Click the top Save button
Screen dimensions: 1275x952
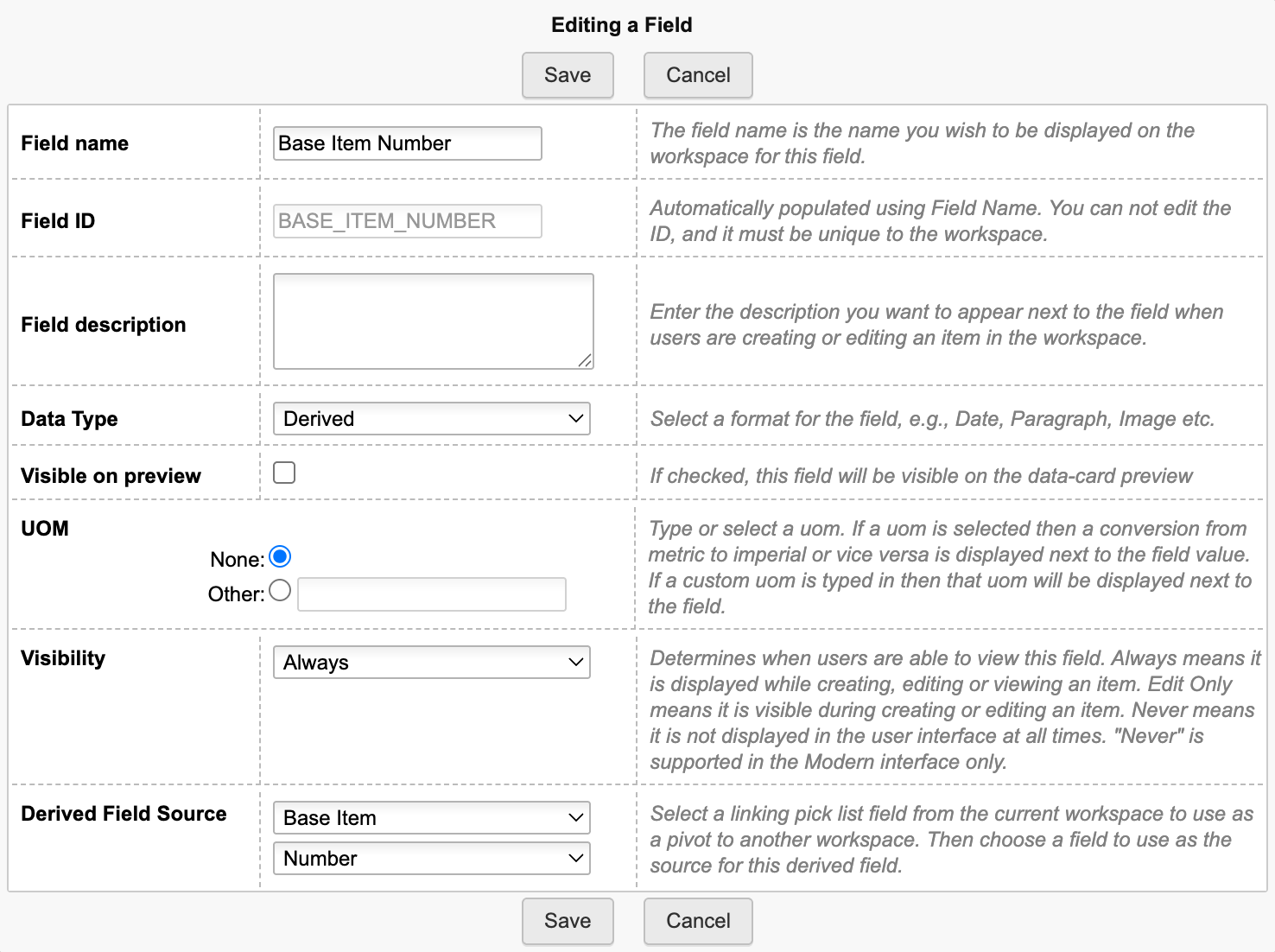pos(568,75)
